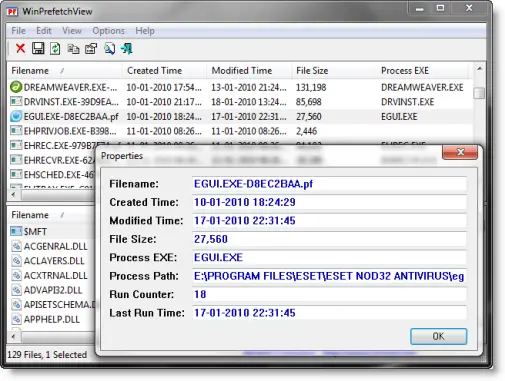
Task: Click the Process EXE field in Properties
Action: click(329, 257)
